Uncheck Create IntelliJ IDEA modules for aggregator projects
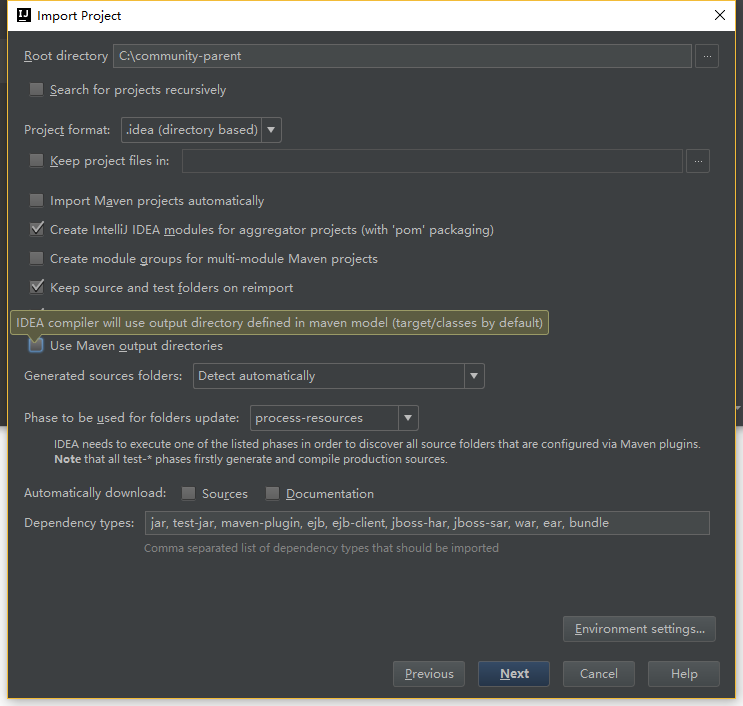The image size is (743, 706). [x=36, y=229]
